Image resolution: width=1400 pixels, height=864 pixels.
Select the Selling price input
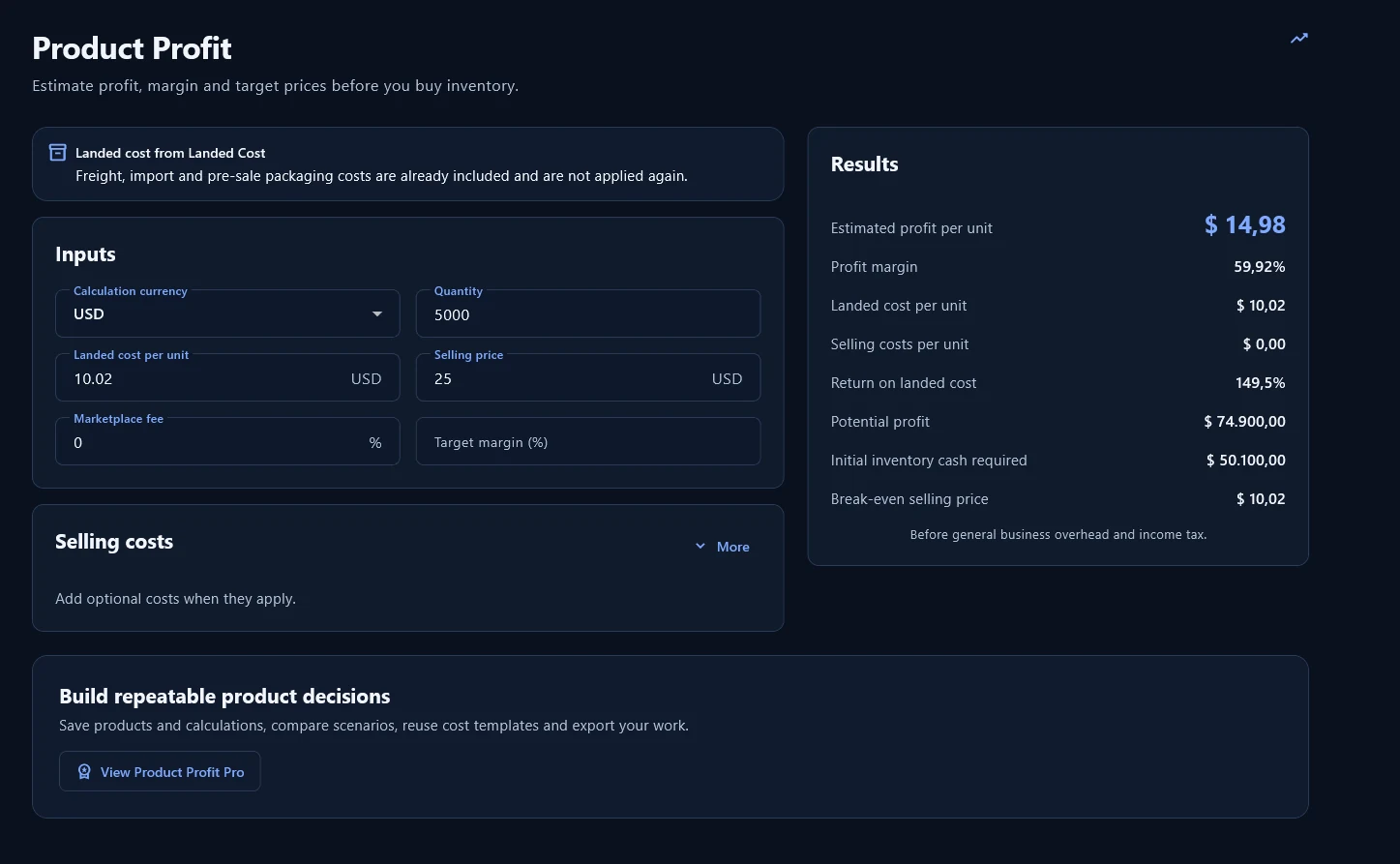point(588,377)
